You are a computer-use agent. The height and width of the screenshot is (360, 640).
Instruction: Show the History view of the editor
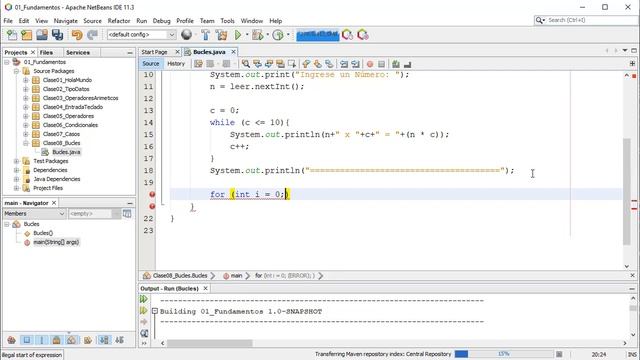[176, 64]
